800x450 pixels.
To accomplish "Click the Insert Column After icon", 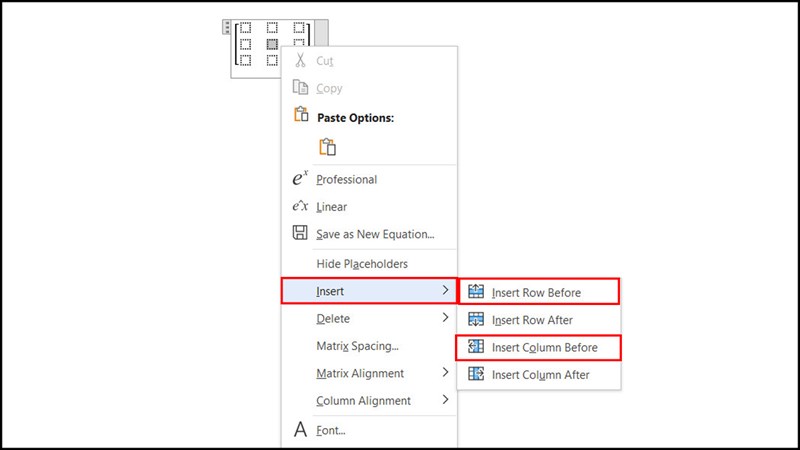I will click(x=476, y=374).
